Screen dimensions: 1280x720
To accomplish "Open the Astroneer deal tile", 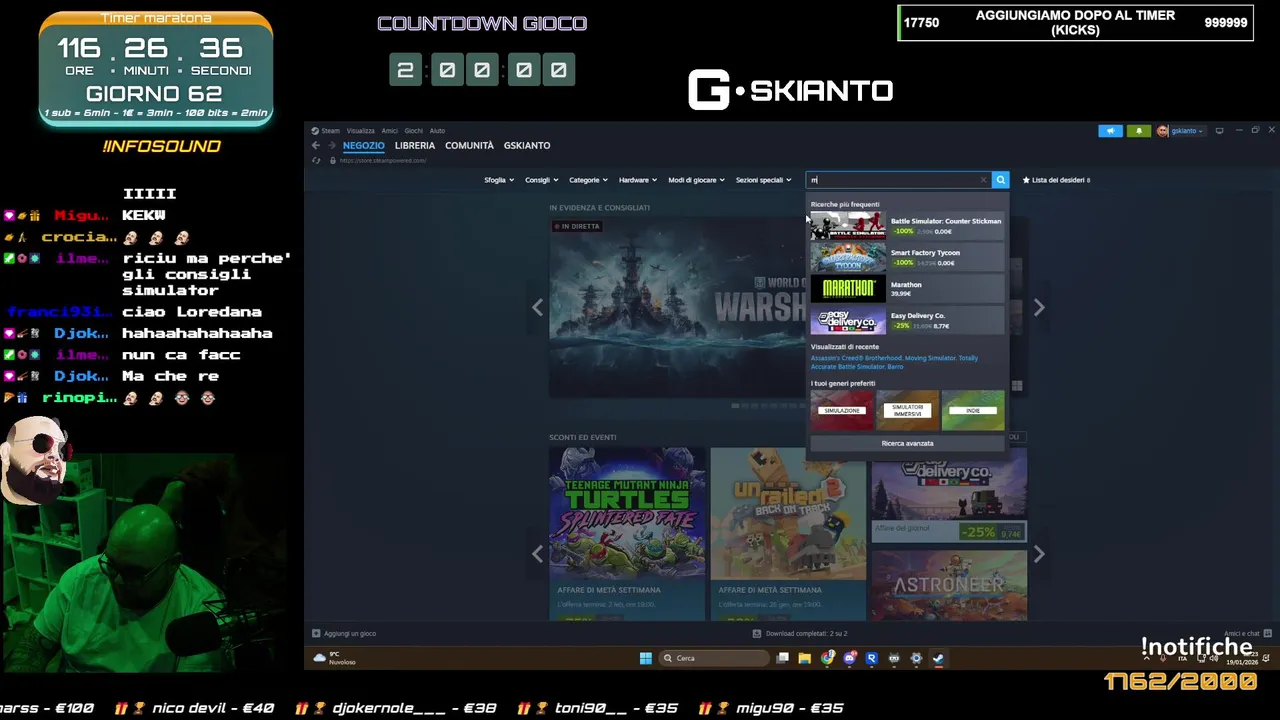I will click(949, 585).
